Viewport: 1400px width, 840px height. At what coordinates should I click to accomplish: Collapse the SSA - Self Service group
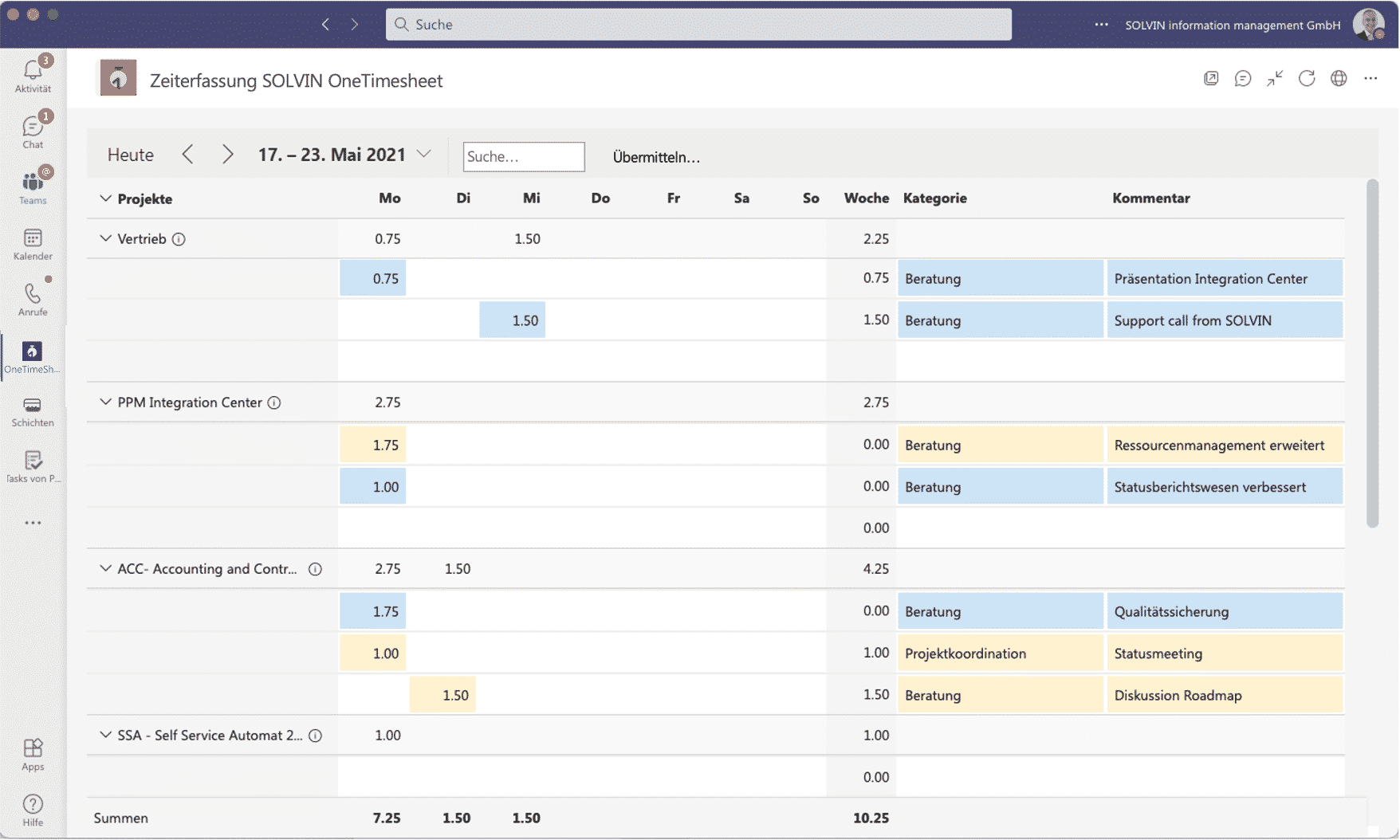(x=105, y=735)
